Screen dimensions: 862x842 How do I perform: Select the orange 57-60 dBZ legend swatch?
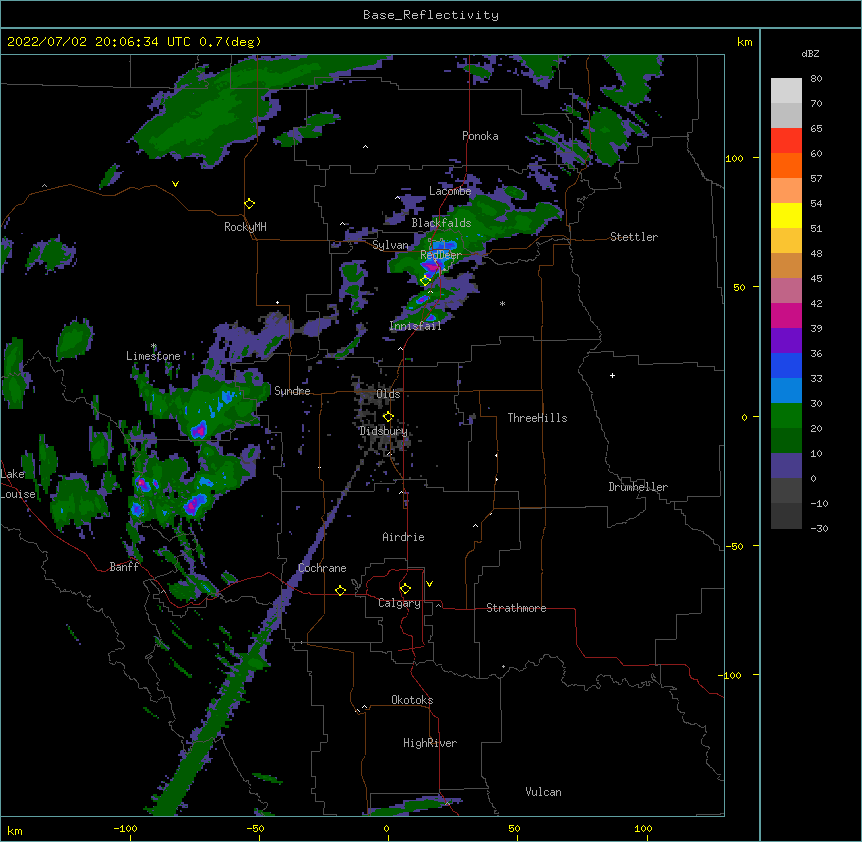(786, 165)
